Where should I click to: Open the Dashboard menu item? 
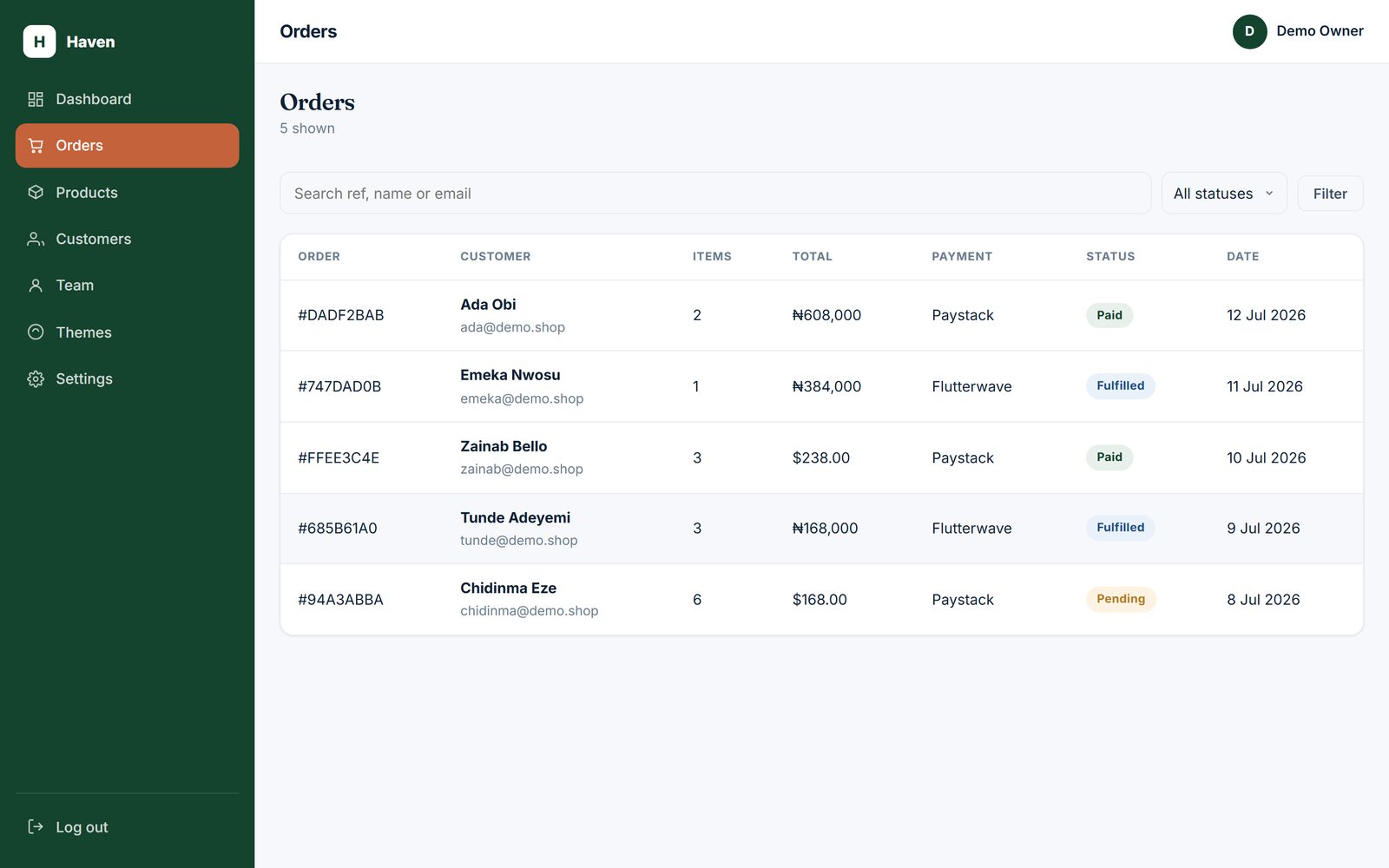[x=127, y=99]
